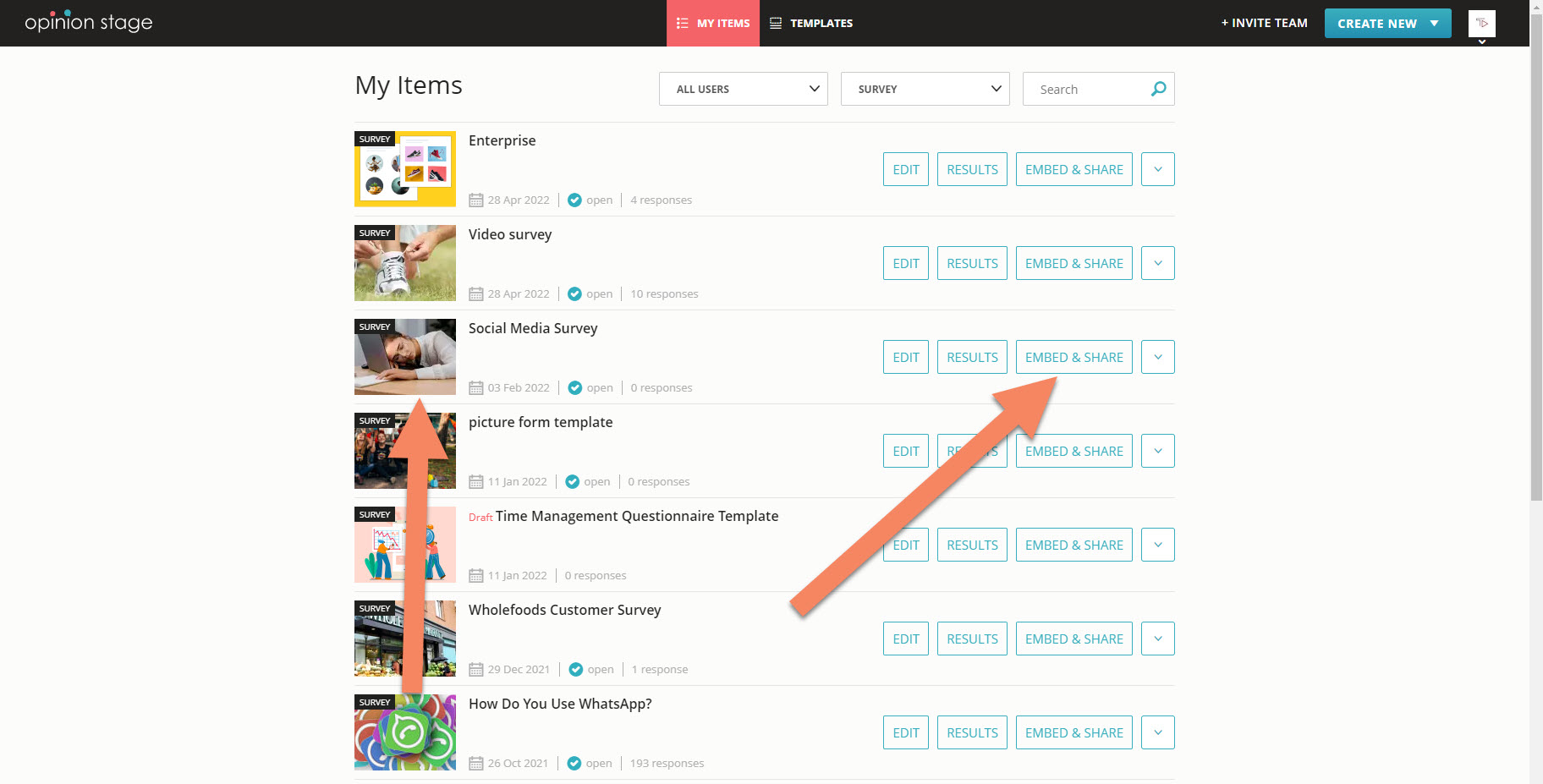
Task: Edit the Enterprise survey
Action: pos(906,169)
